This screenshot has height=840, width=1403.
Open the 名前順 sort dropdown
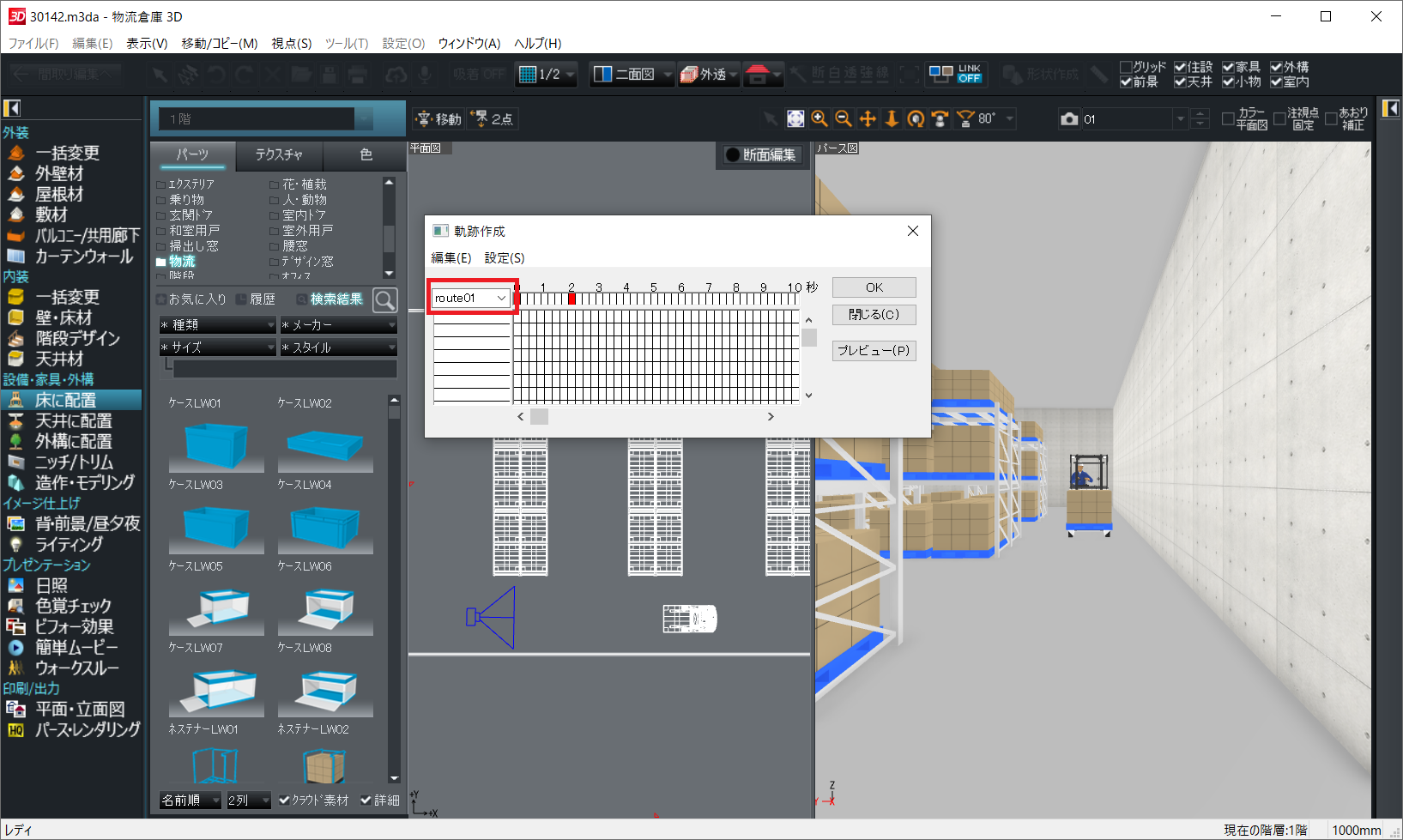pos(190,800)
